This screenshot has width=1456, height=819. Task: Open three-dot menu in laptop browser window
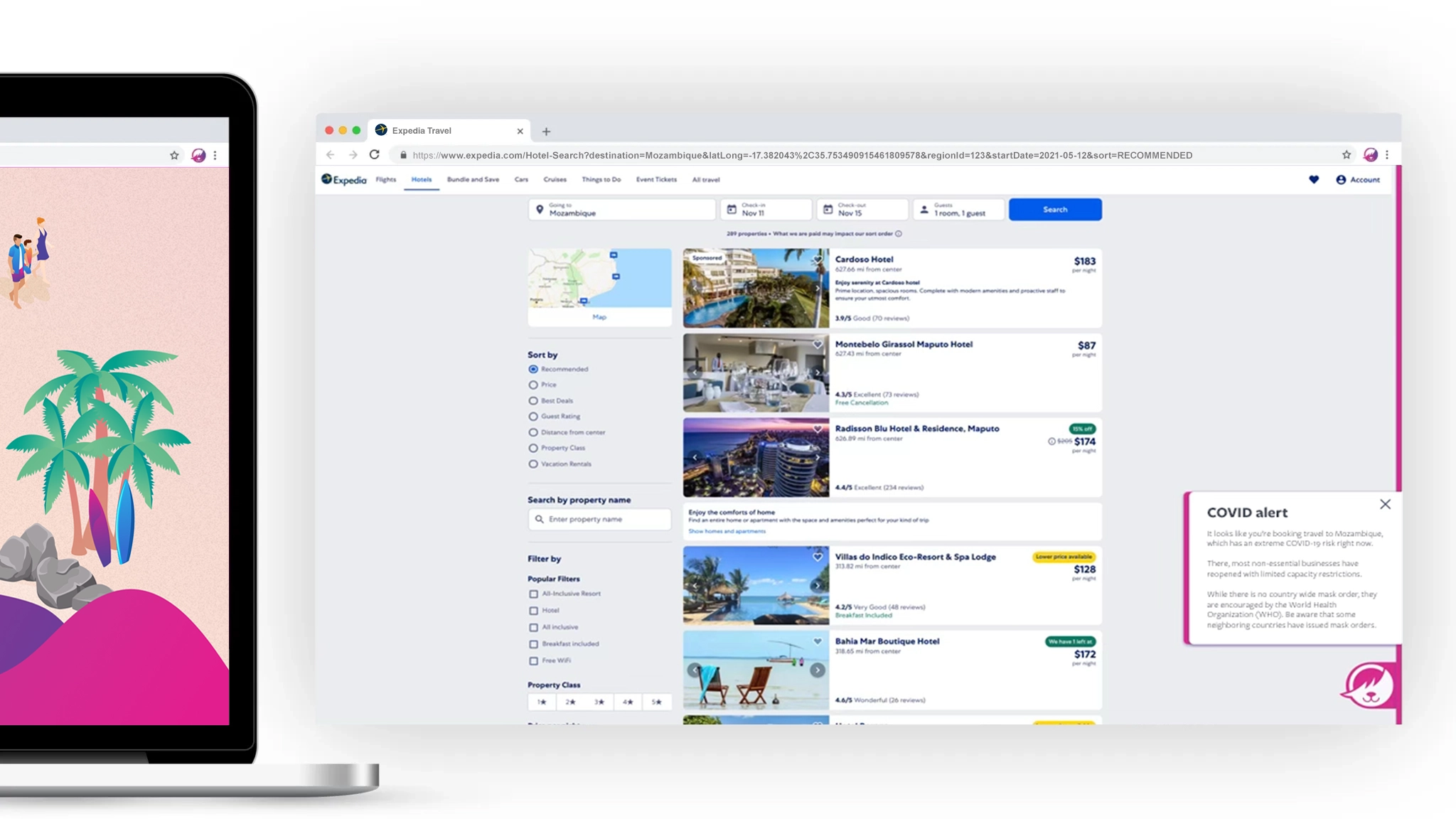[215, 155]
